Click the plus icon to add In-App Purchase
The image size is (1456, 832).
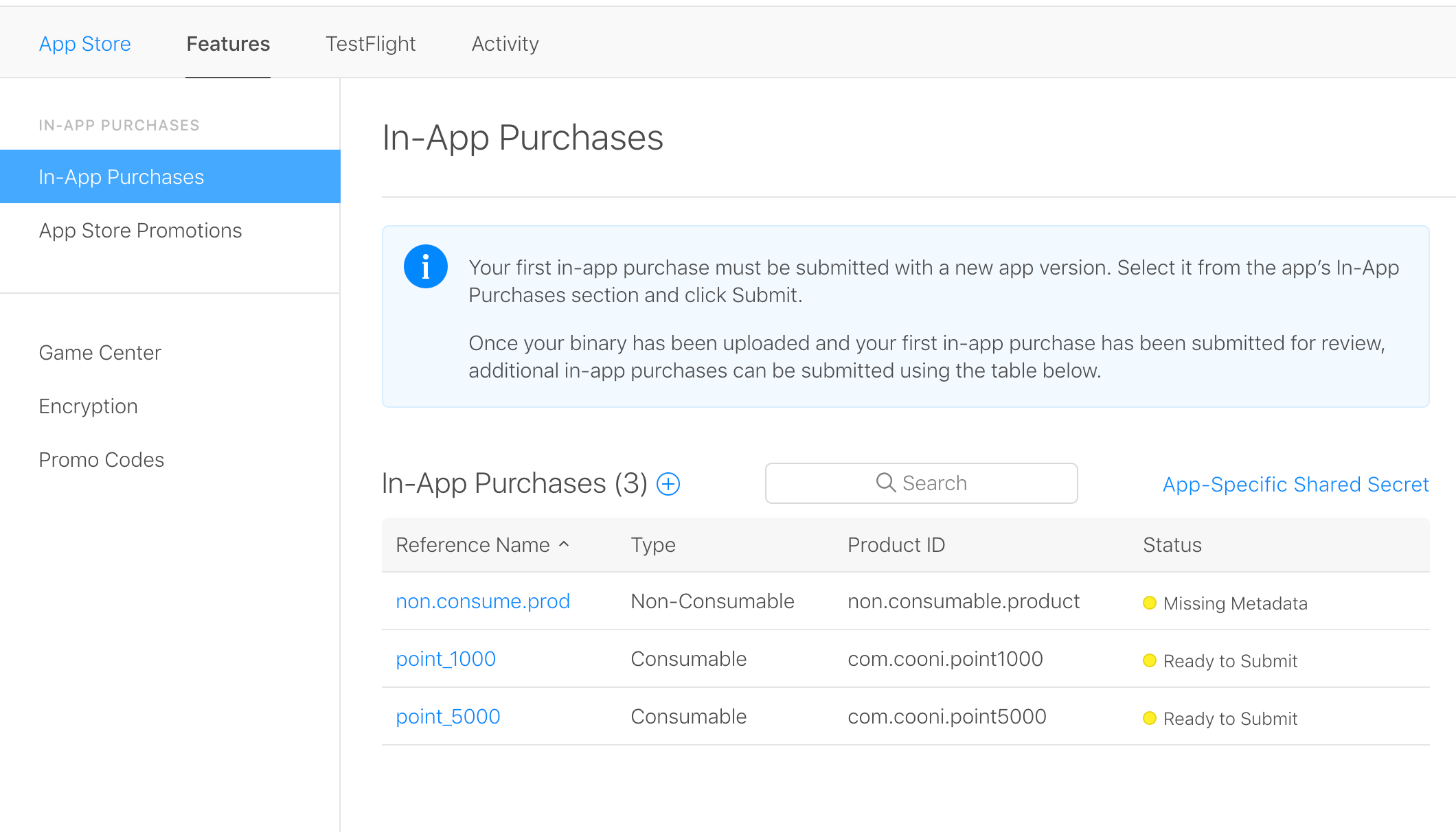point(668,484)
